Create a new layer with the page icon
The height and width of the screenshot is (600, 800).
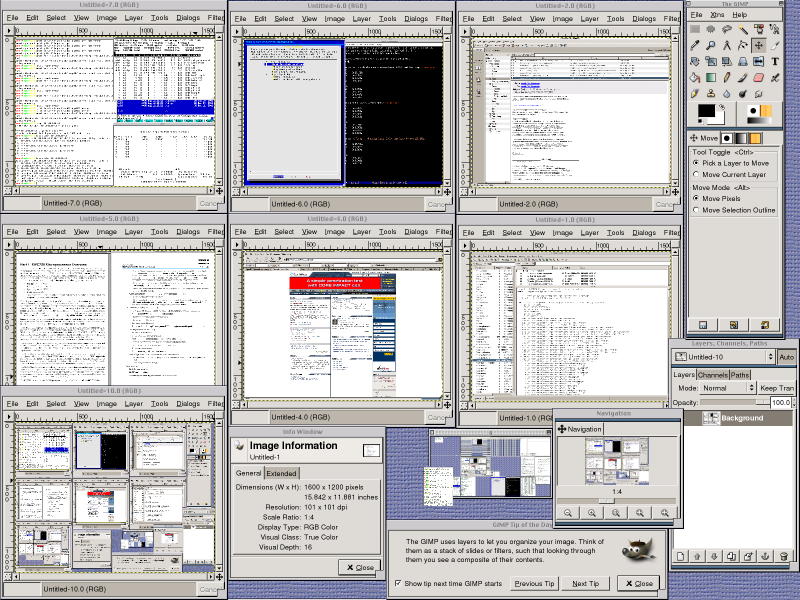[x=680, y=556]
